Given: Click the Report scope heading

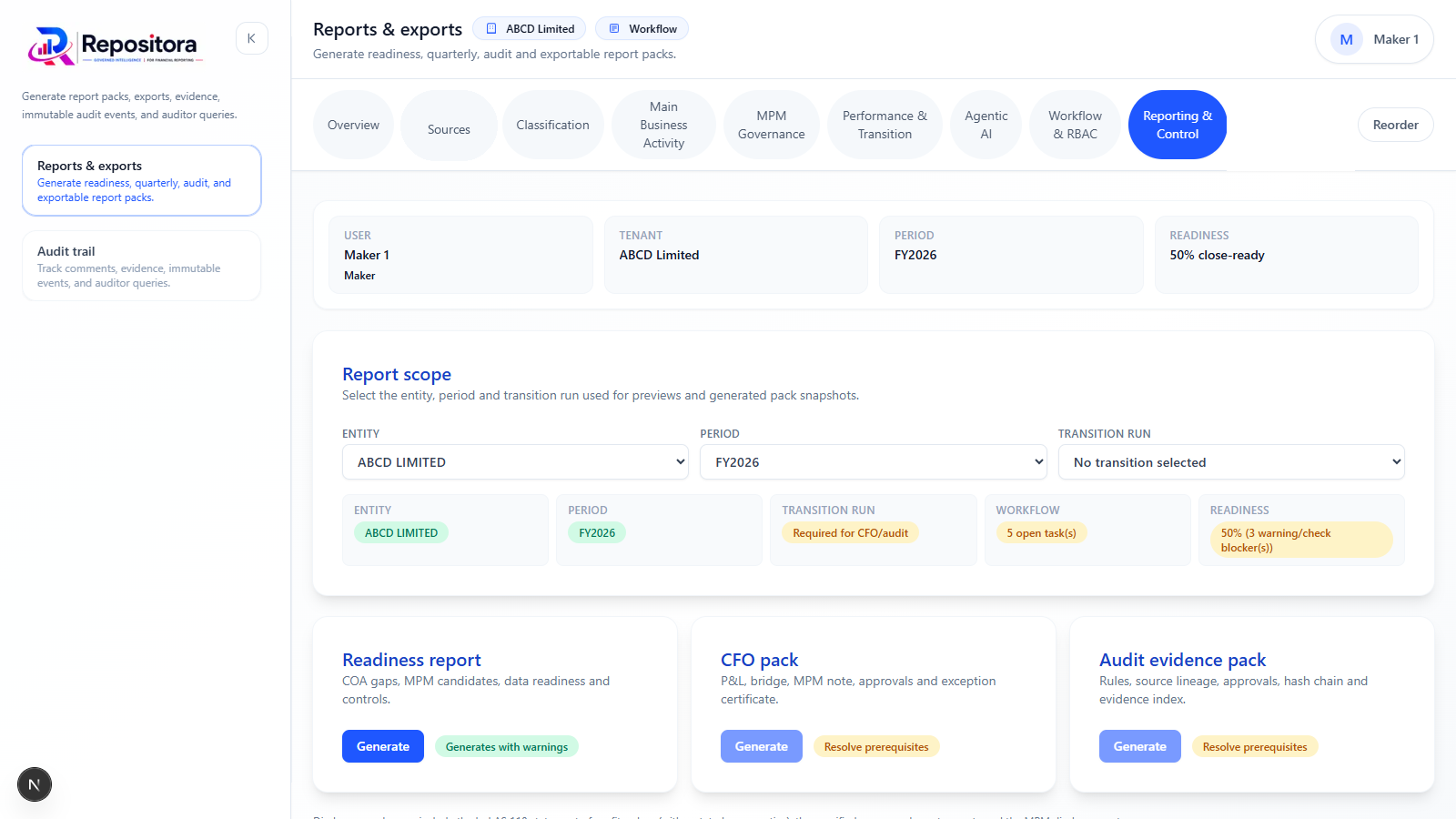Looking at the screenshot, I should point(397,374).
